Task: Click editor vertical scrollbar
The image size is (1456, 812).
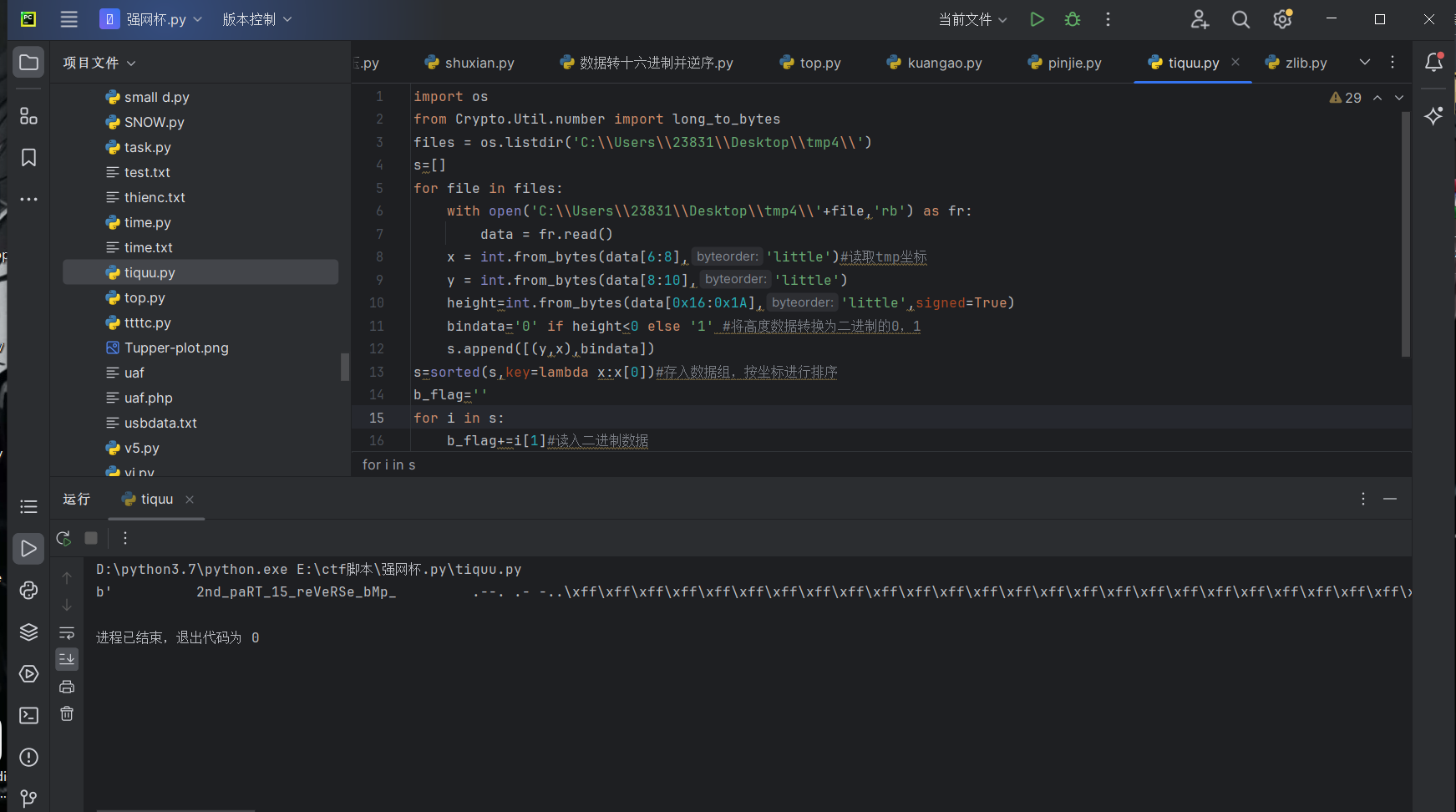Action: (x=1406, y=234)
